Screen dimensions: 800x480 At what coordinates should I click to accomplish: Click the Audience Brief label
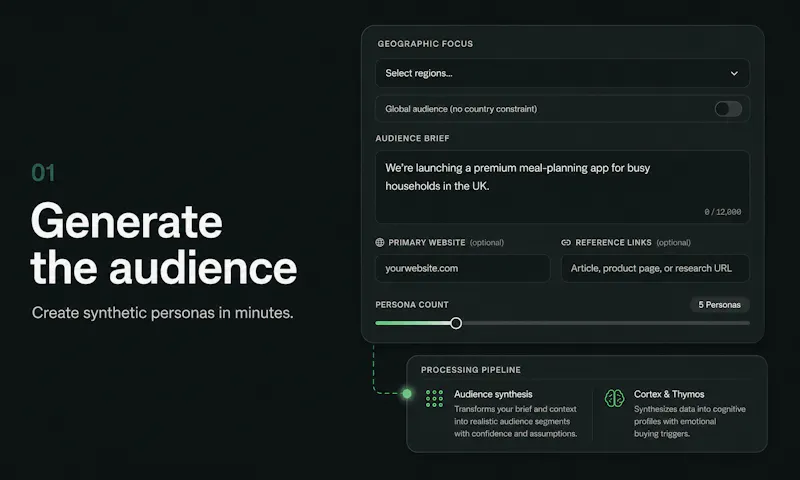coord(412,138)
